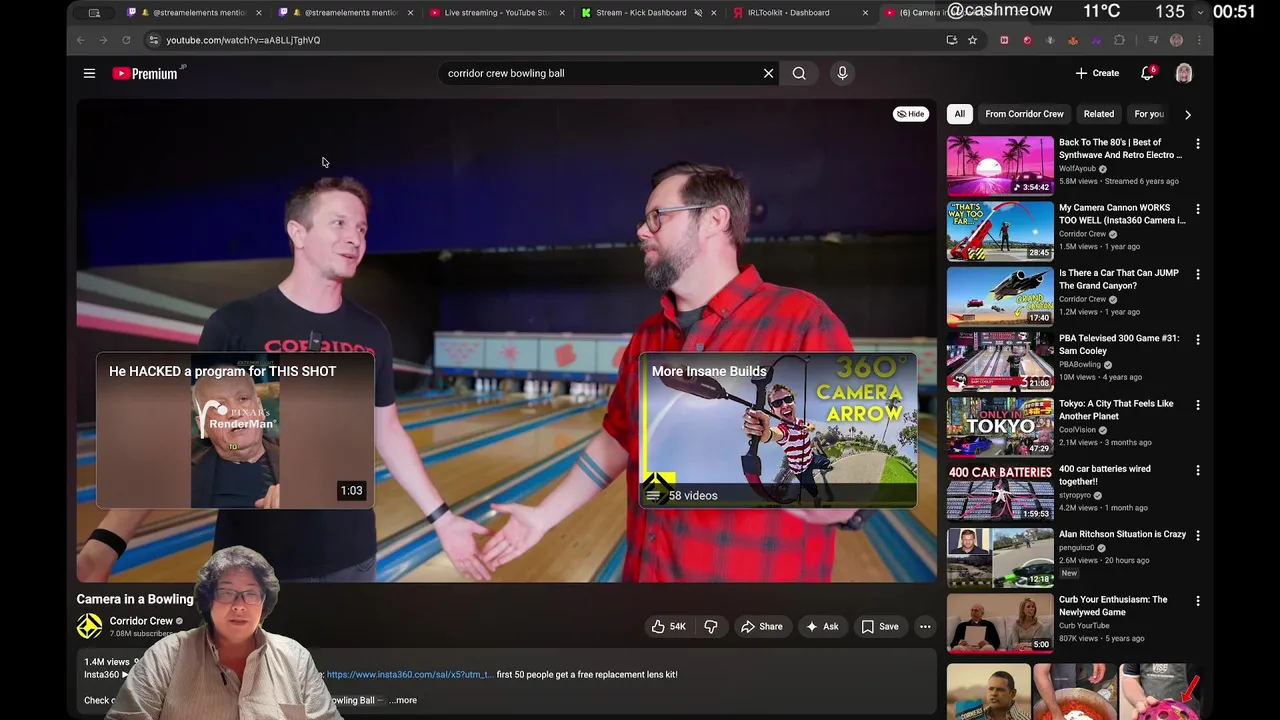Go back in browser
Screen dimensions: 1280x720
81,40
